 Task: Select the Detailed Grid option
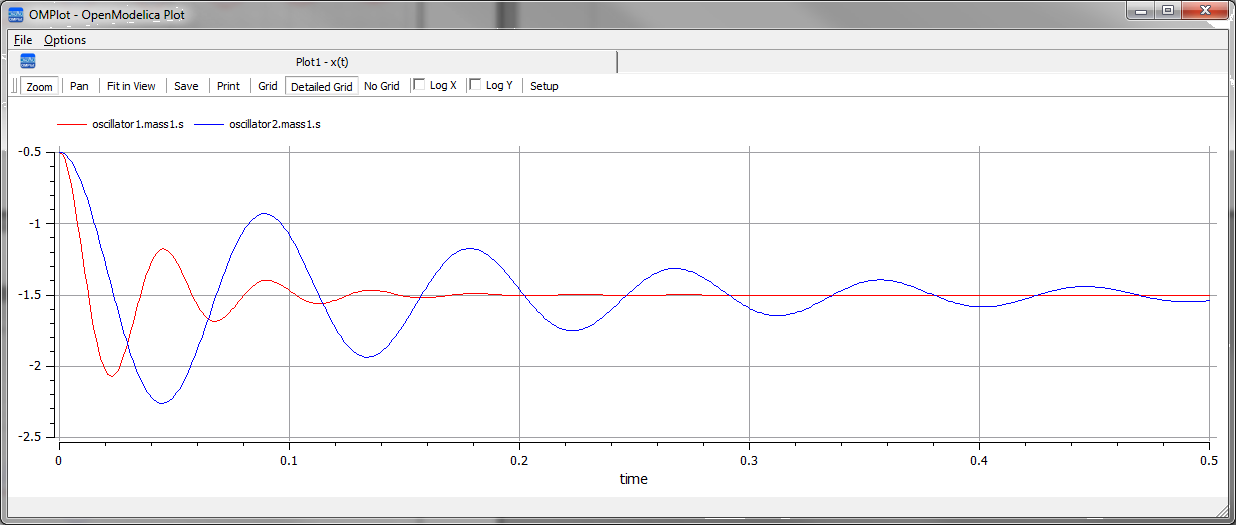point(321,86)
